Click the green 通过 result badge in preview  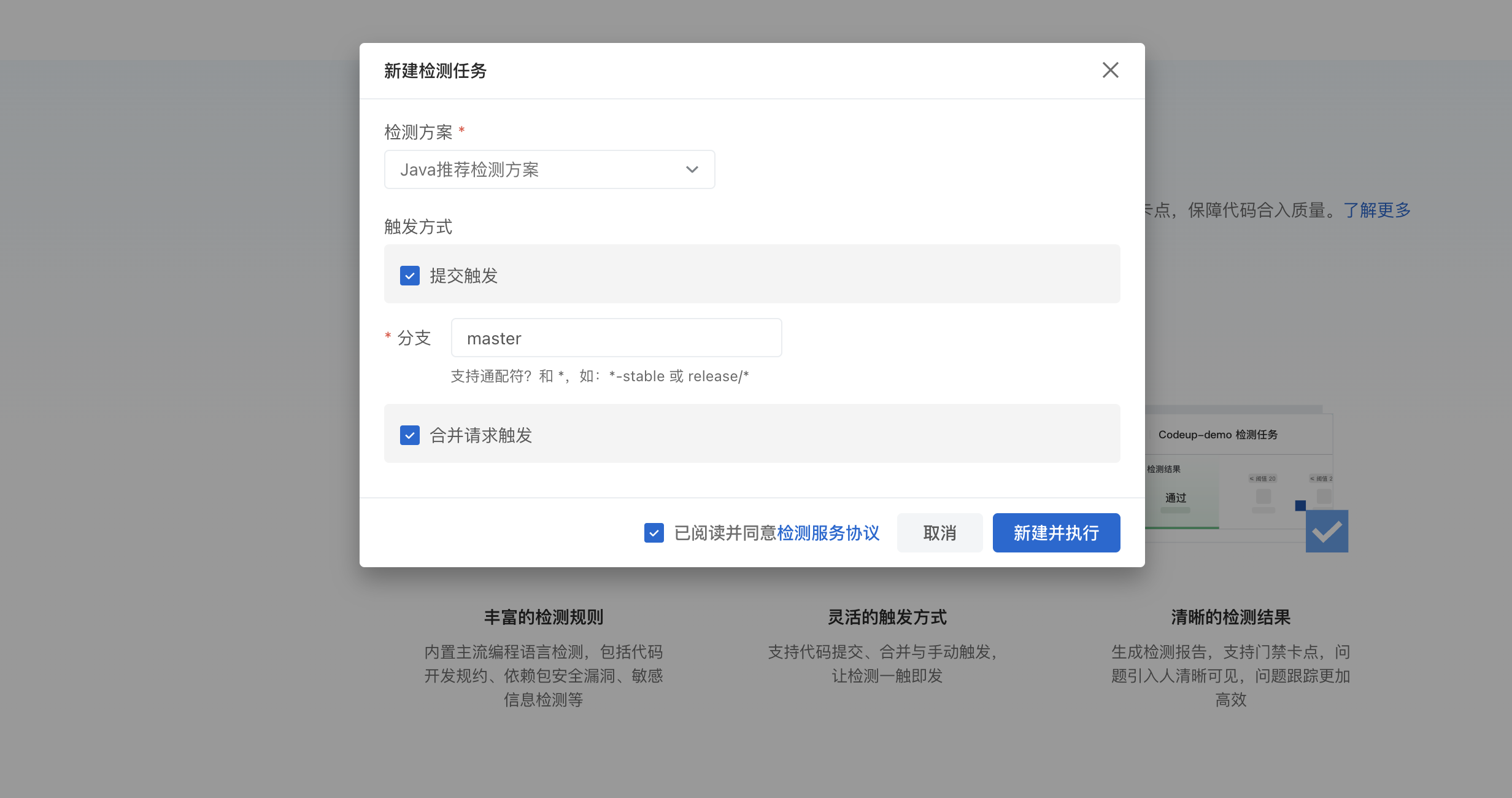click(1175, 498)
